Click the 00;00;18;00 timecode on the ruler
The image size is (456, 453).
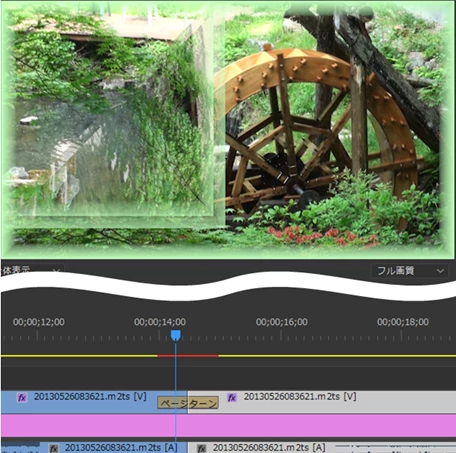pyautogui.click(x=403, y=322)
